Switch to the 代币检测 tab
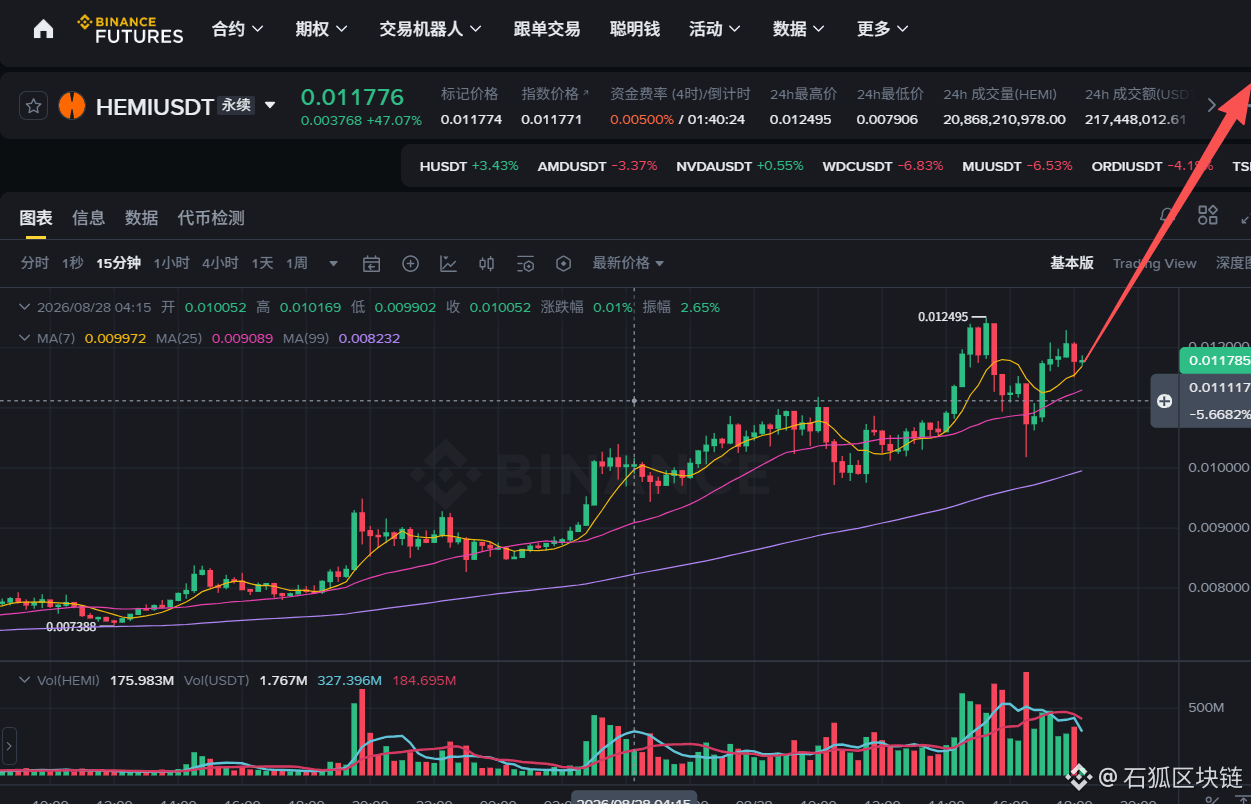The width and height of the screenshot is (1251, 804). click(211, 218)
